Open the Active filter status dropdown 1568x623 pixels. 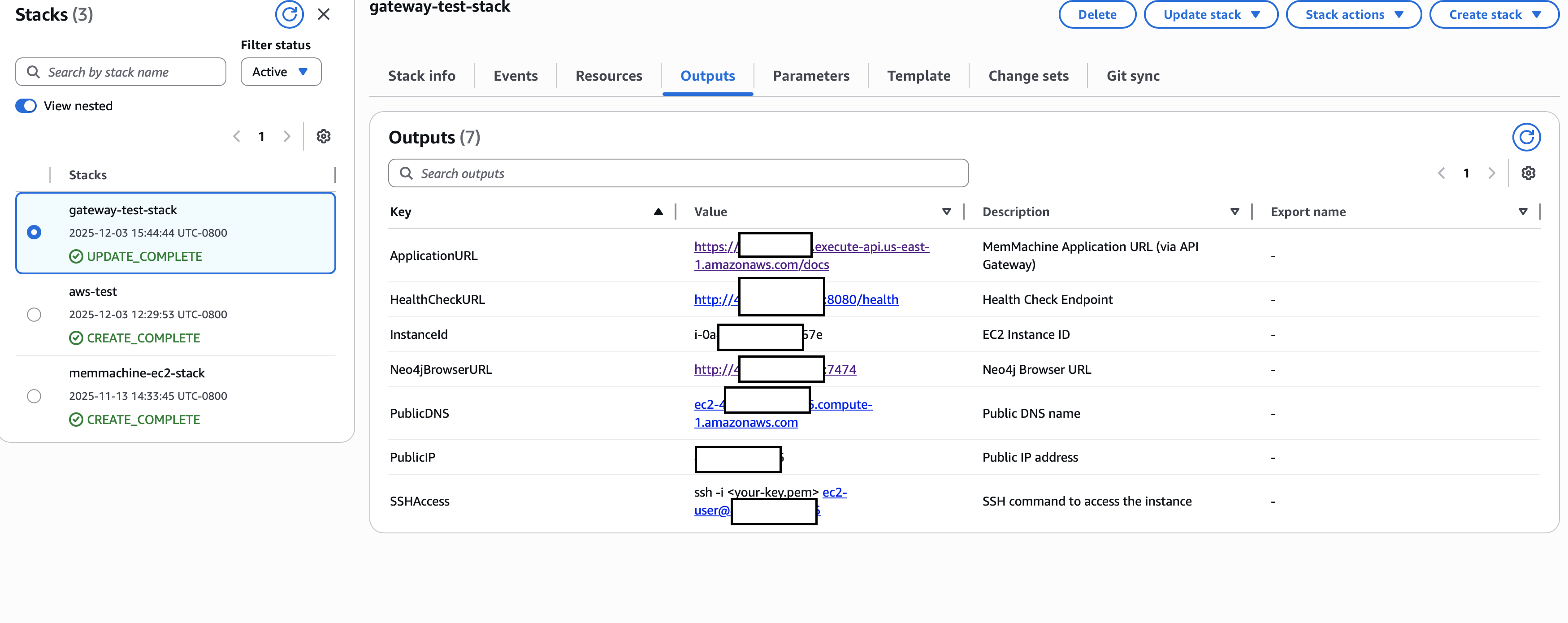point(281,71)
